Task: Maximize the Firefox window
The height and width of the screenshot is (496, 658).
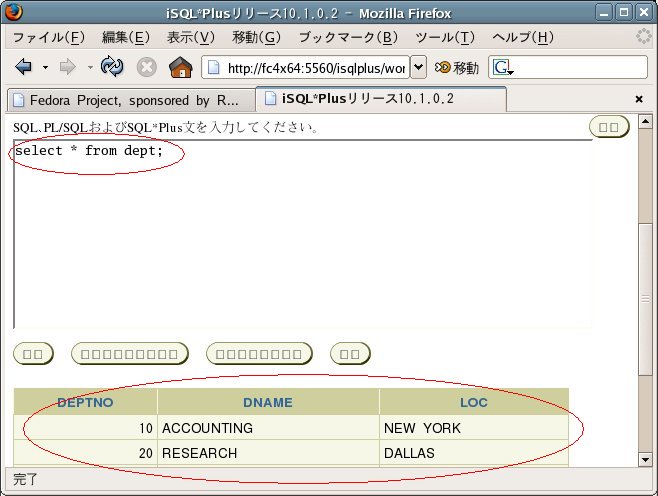Action: pos(624,13)
